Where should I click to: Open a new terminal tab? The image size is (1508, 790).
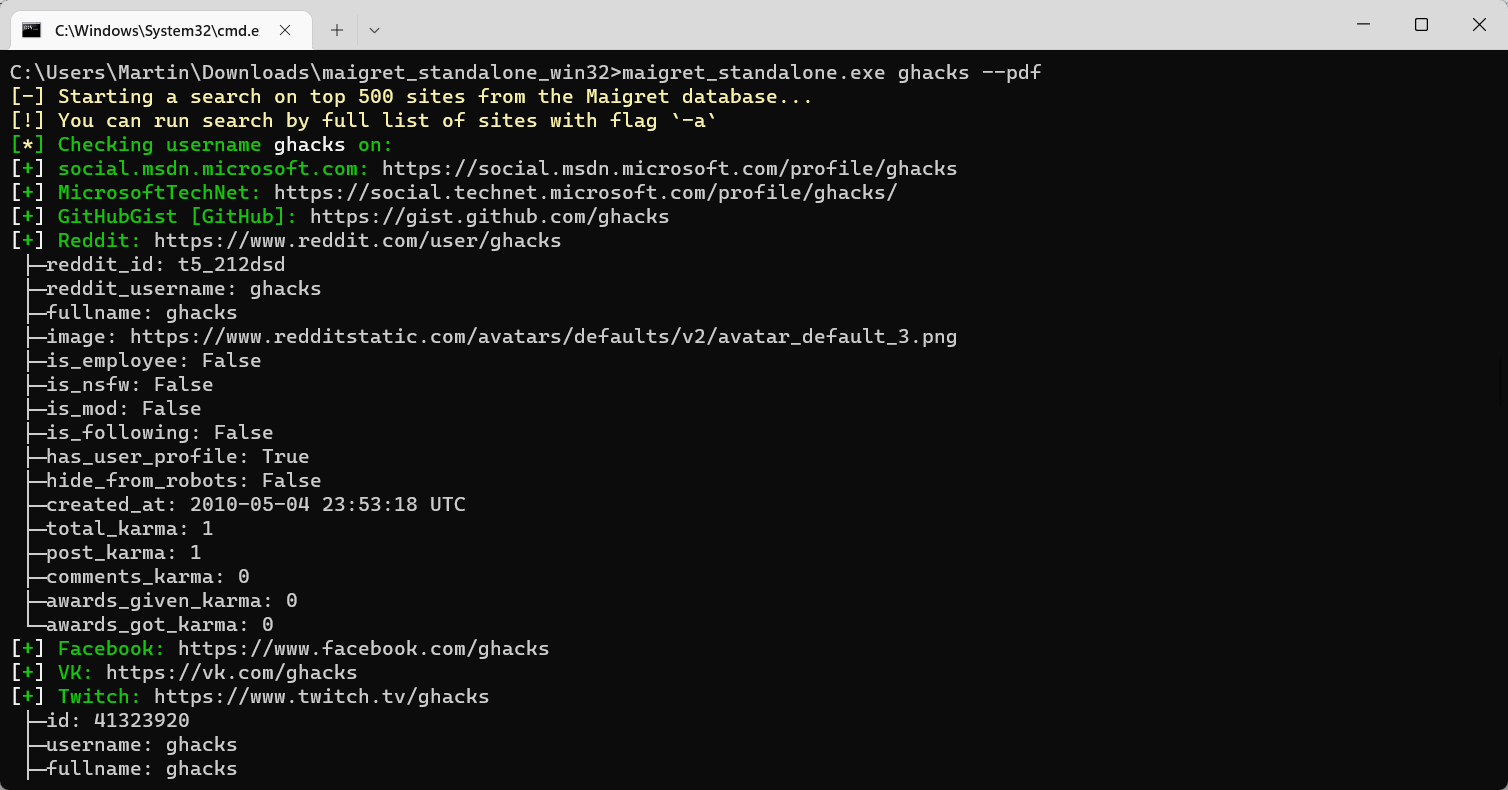pyautogui.click(x=337, y=30)
